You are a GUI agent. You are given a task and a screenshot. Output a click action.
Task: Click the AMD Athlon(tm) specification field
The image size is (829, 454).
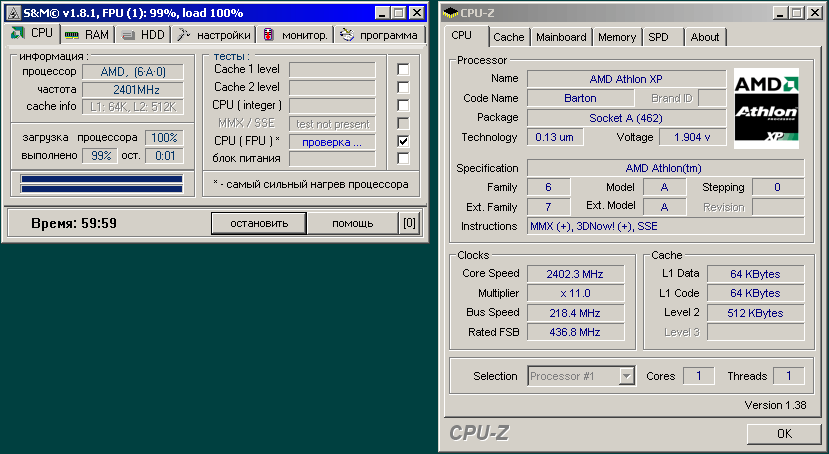click(666, 168)
